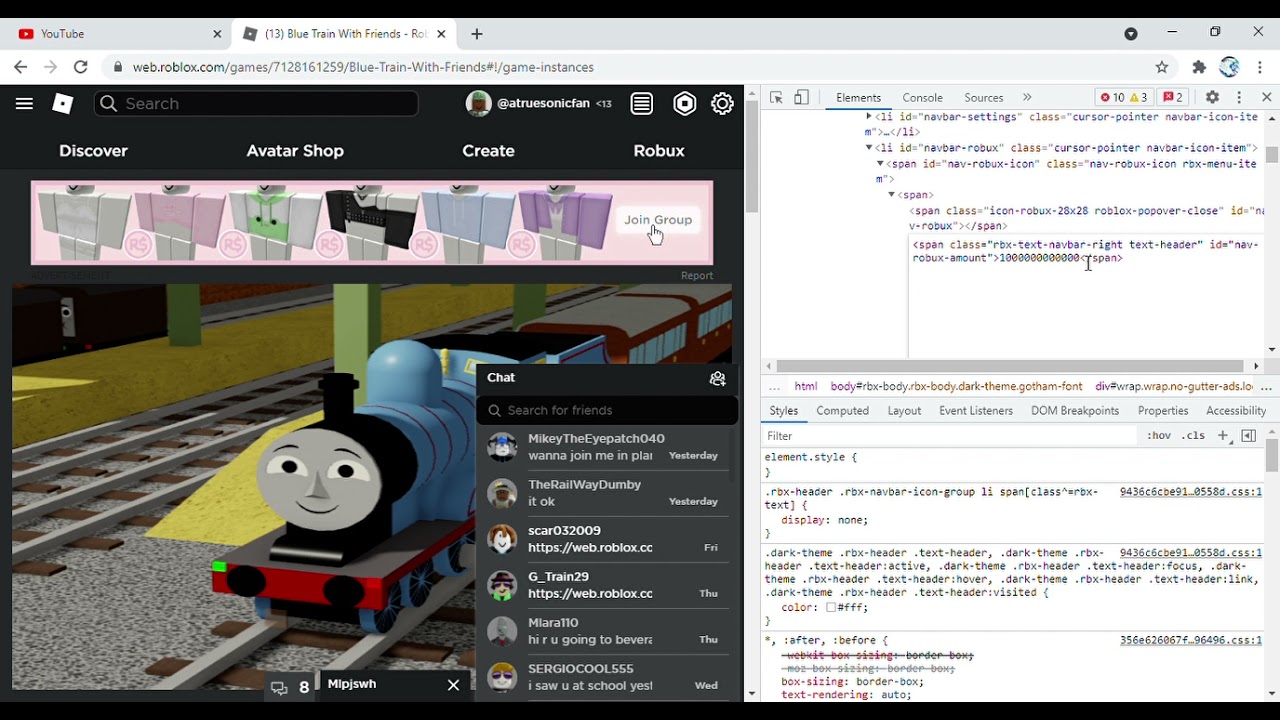Screen dimensions: 1280x720
Task: Open the Chrome profile avatar
Action: pos(1229,67)
